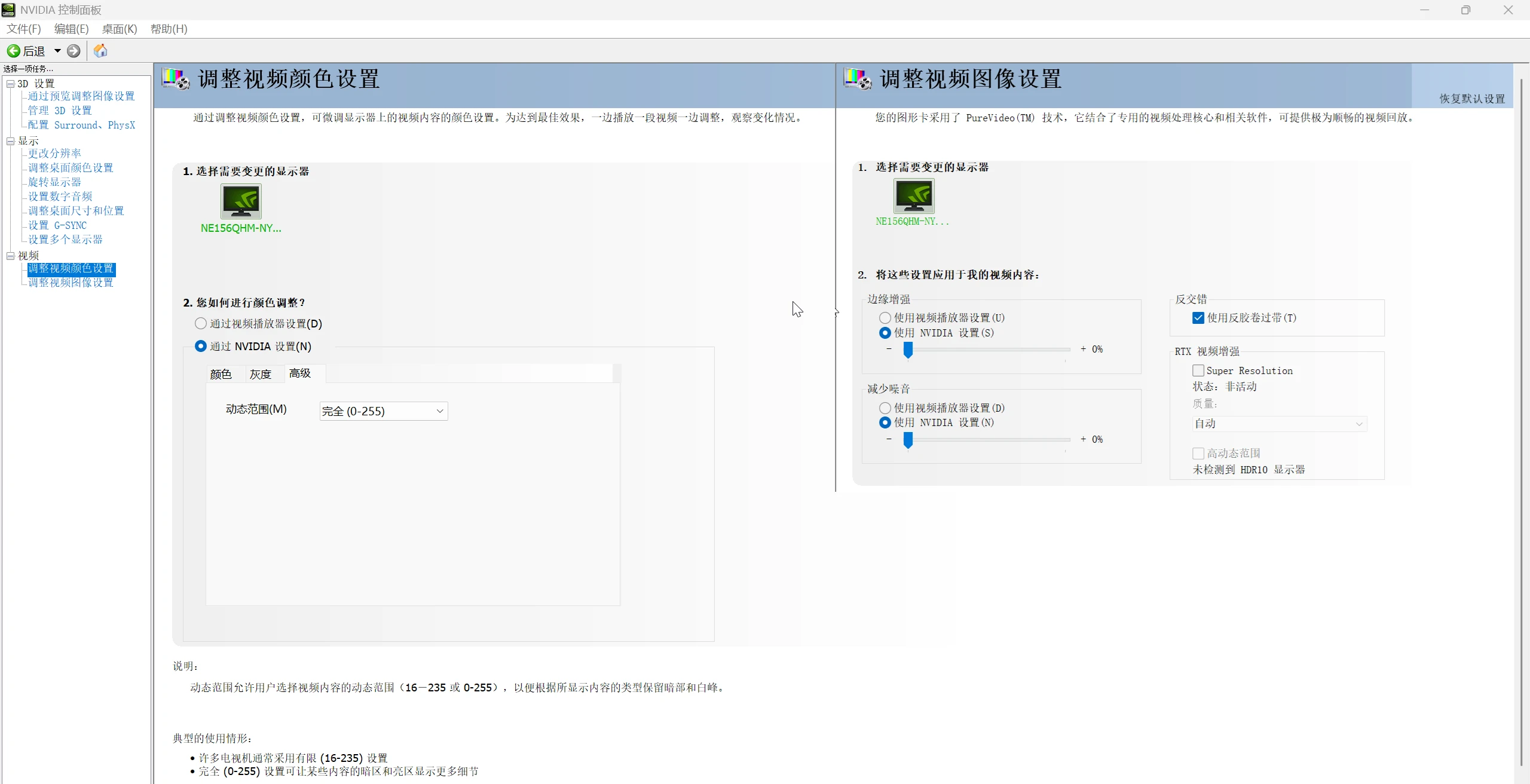The width and height of the screenshot is (1530, 784).
Task: Uncheck 使用反胶卷过带 checkbox
Action: coord(1197,317)
